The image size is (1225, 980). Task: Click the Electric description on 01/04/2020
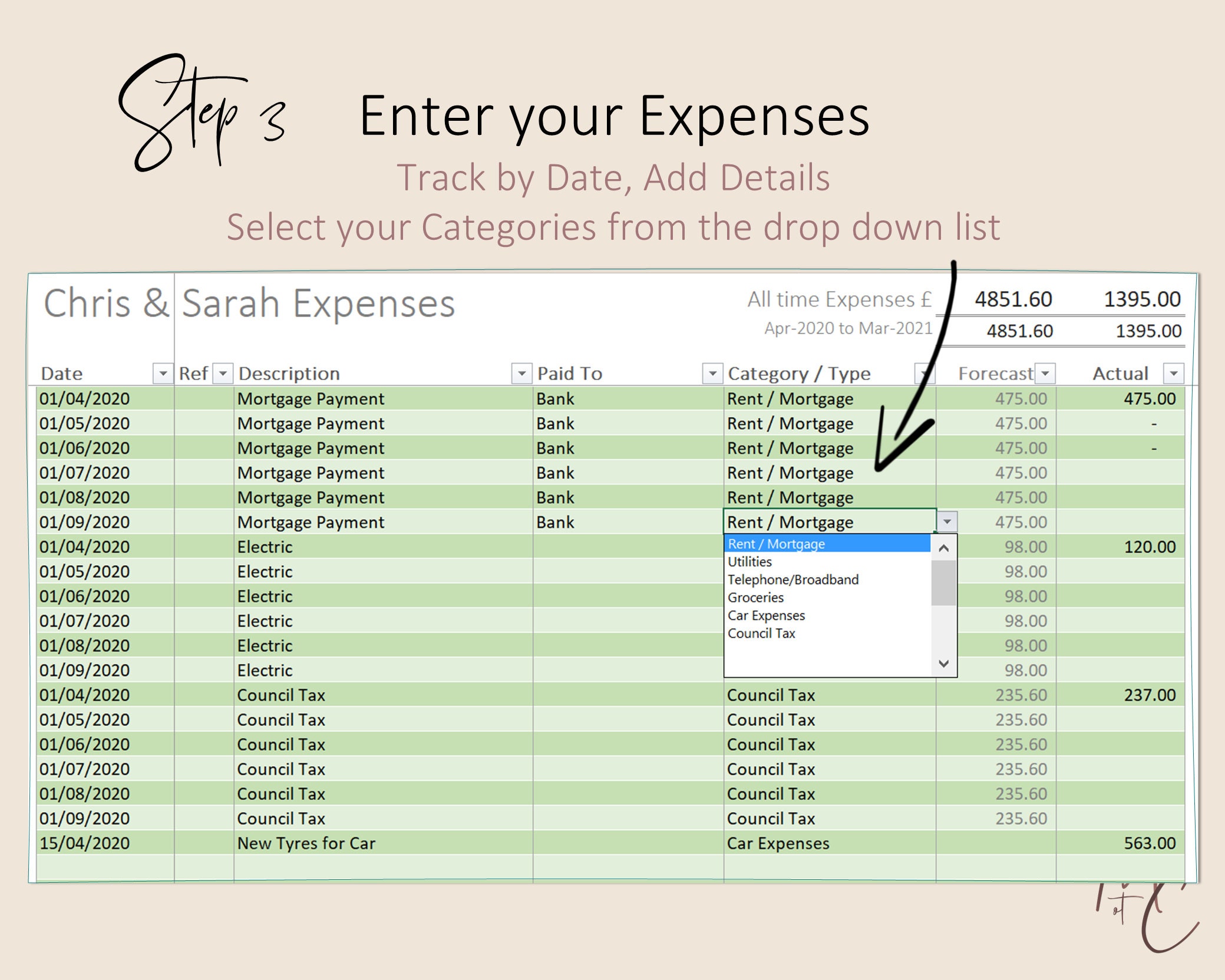coord(265,546)
